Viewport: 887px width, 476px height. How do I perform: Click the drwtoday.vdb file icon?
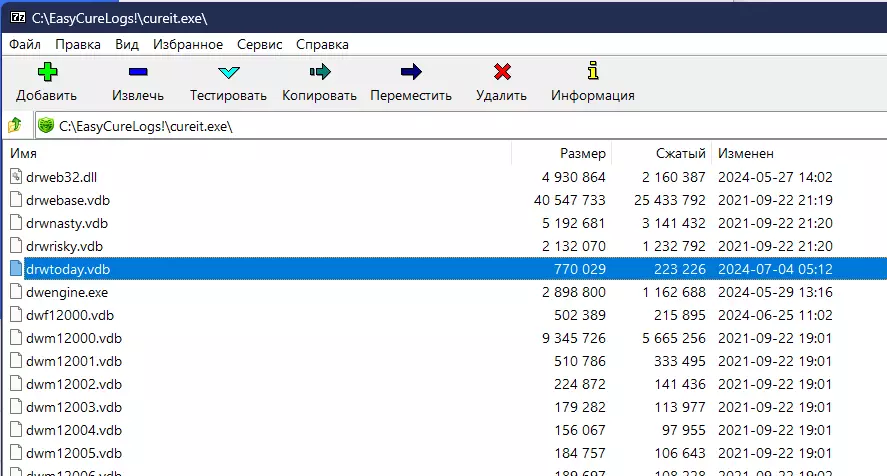pyautogui.click(x=16, y=269)
